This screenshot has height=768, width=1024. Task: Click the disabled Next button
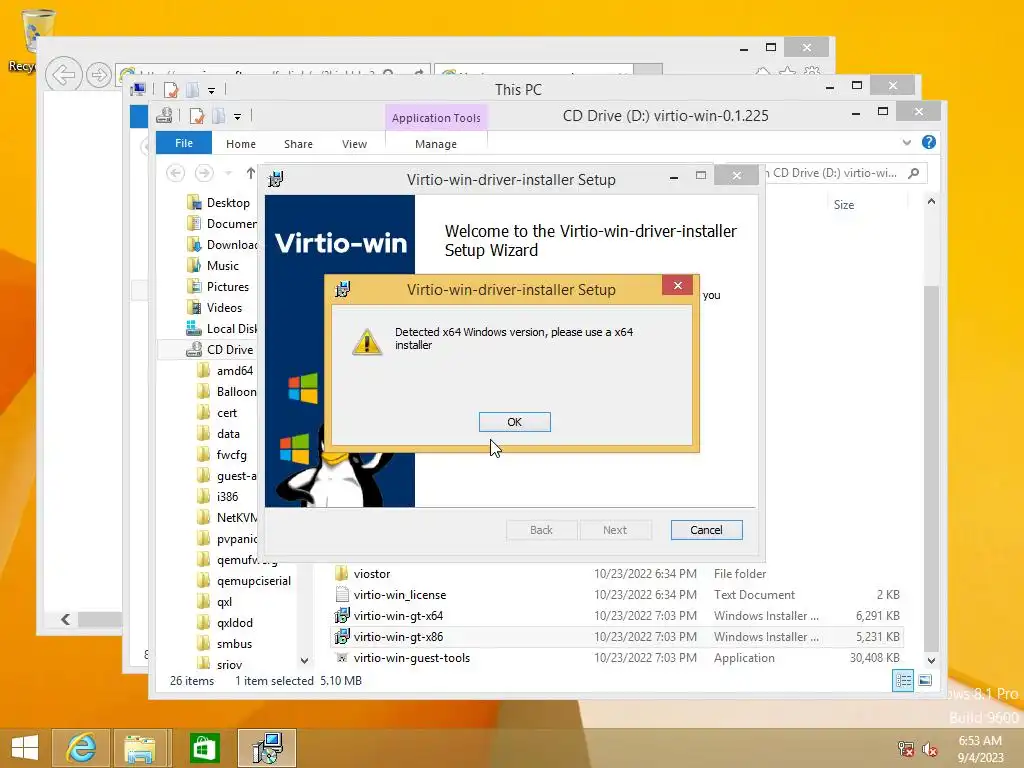[615, 530]
